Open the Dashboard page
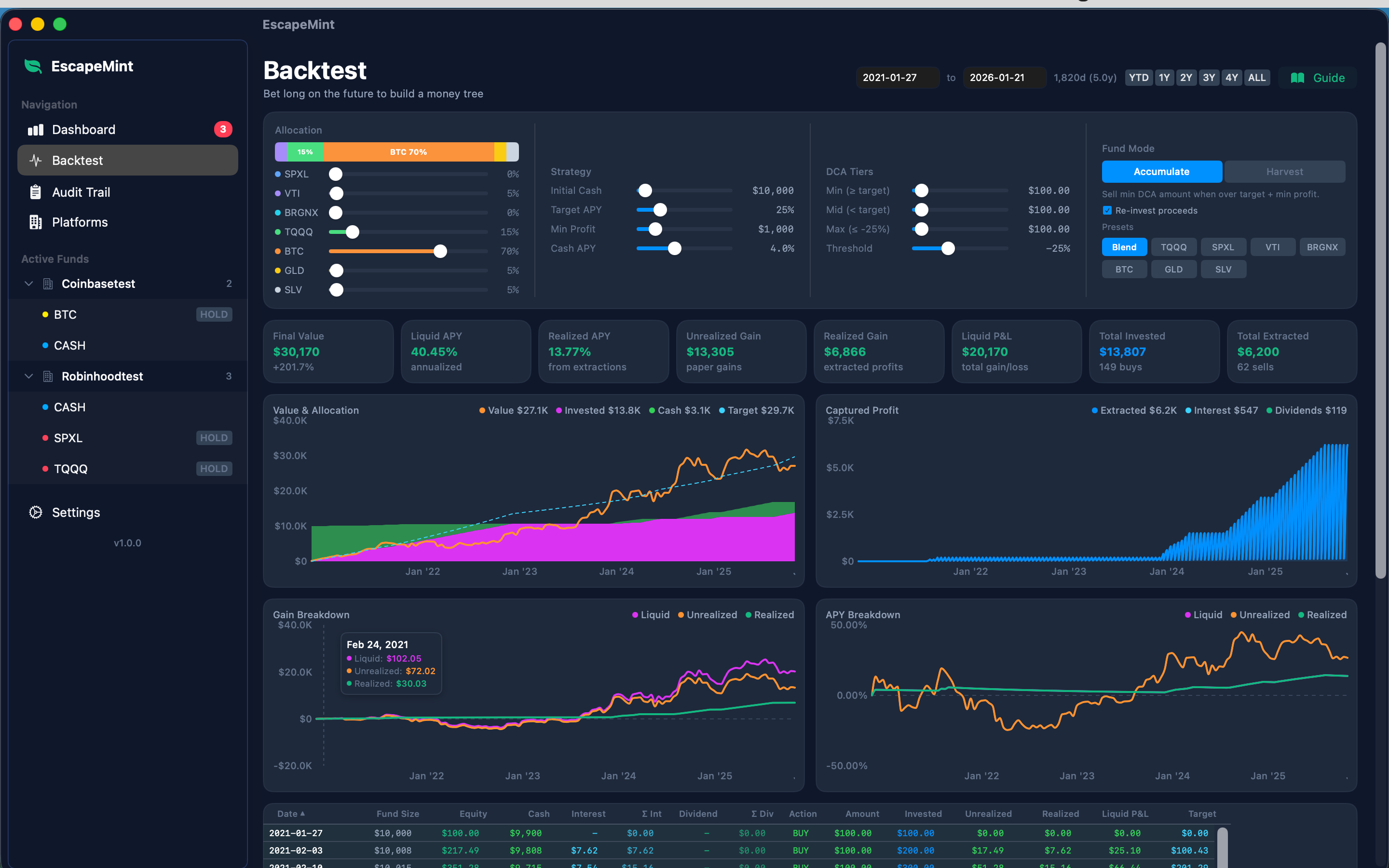 (127, 130)
